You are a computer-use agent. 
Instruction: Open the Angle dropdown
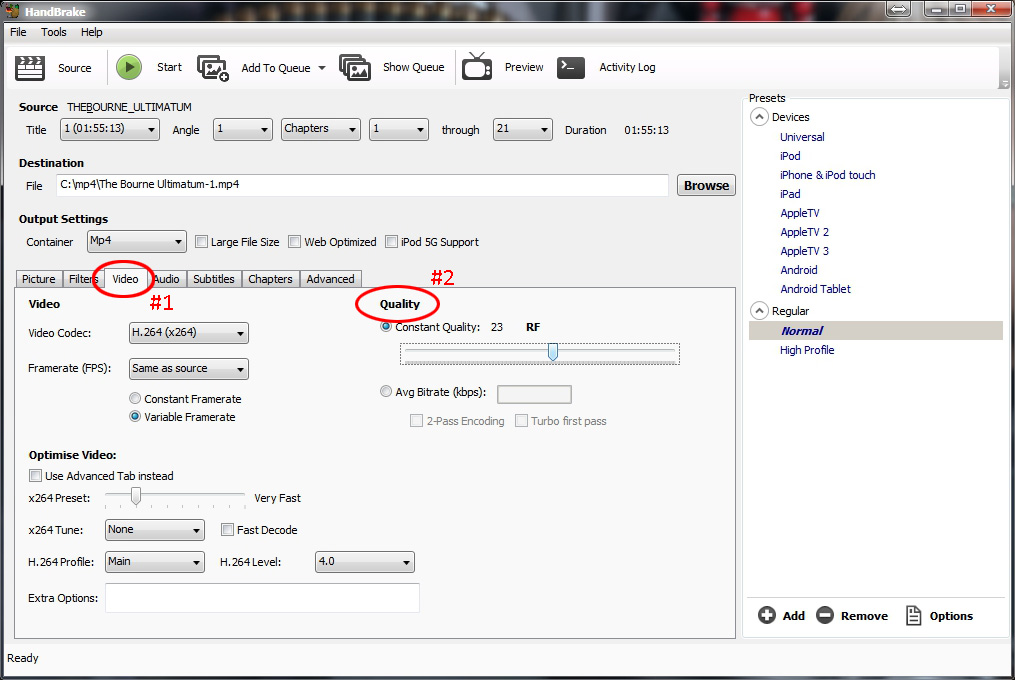pyautogui.click(x=242, y=129)
